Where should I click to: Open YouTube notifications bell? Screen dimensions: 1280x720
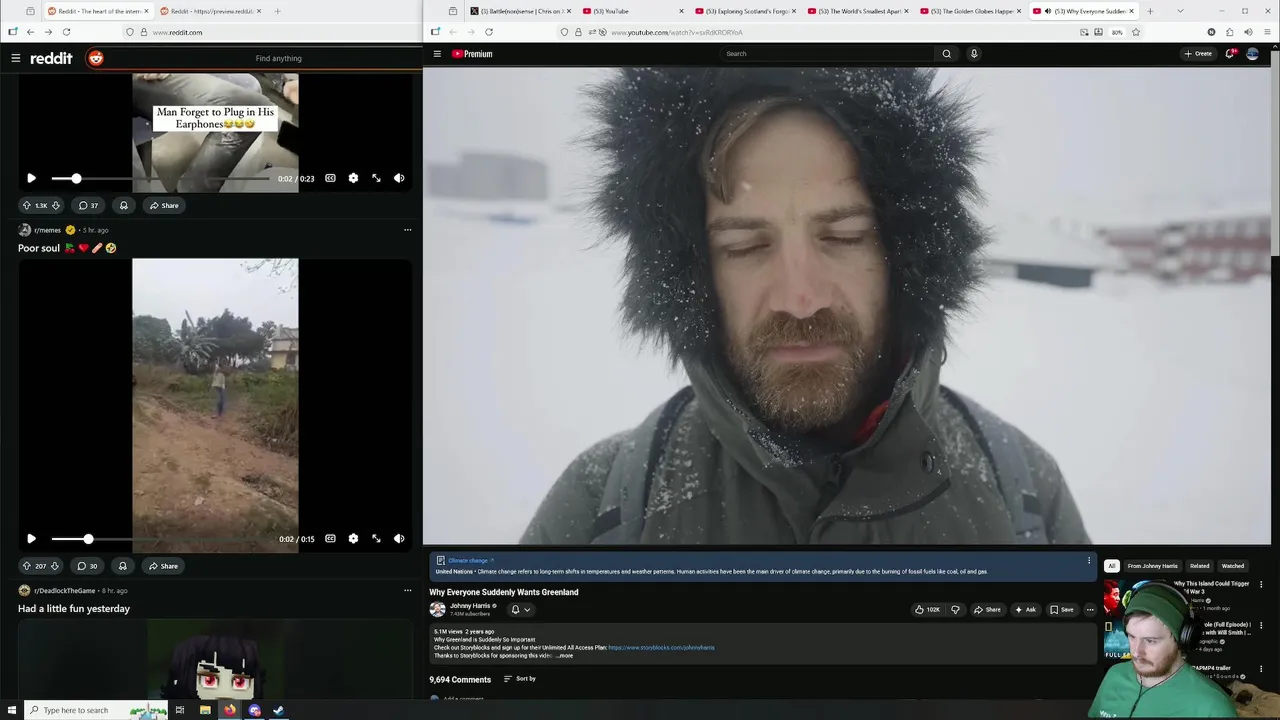1230,54
